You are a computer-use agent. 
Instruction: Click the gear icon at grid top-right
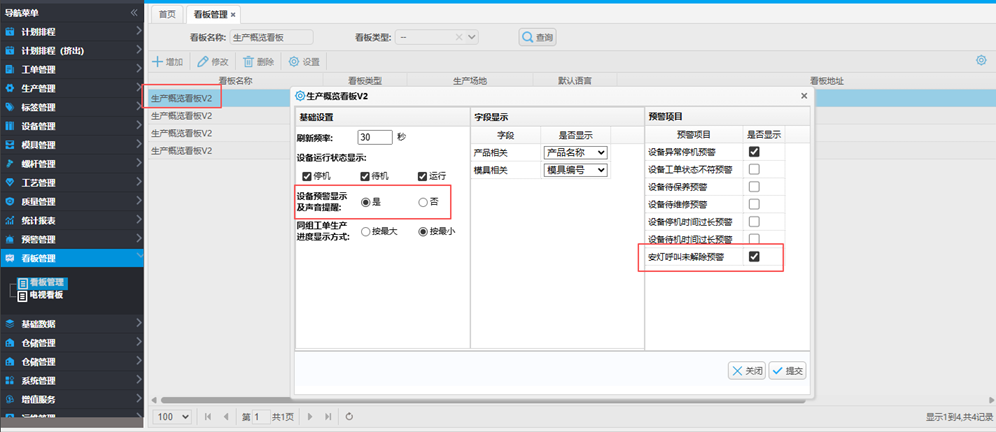tap(981, 61)
